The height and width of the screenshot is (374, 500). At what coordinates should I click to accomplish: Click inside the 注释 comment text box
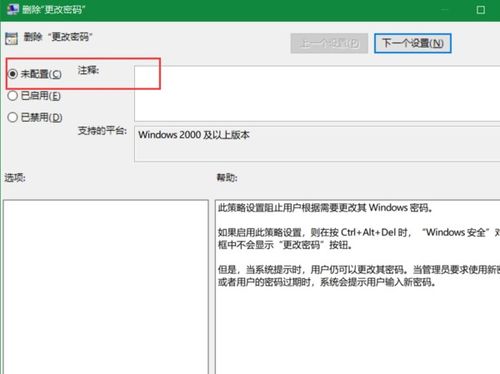pyautogui.click(x=317, y=94)
